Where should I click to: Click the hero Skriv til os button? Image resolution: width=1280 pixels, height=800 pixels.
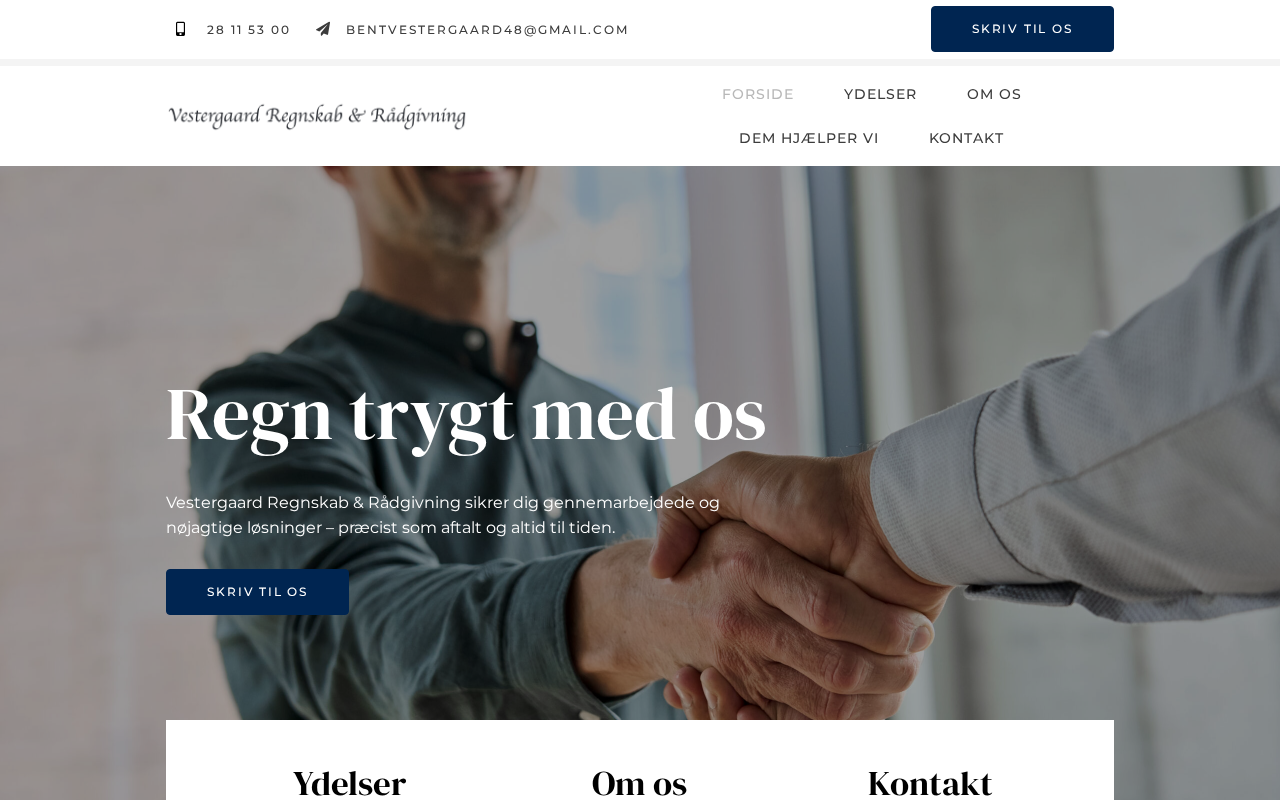point(257,592)
